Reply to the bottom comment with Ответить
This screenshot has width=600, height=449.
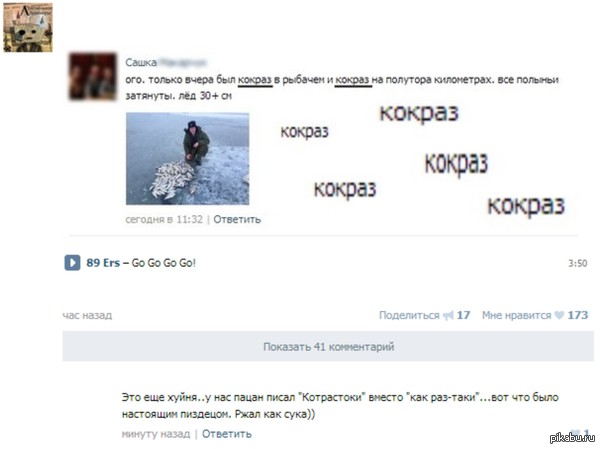[x=227, y=434]
